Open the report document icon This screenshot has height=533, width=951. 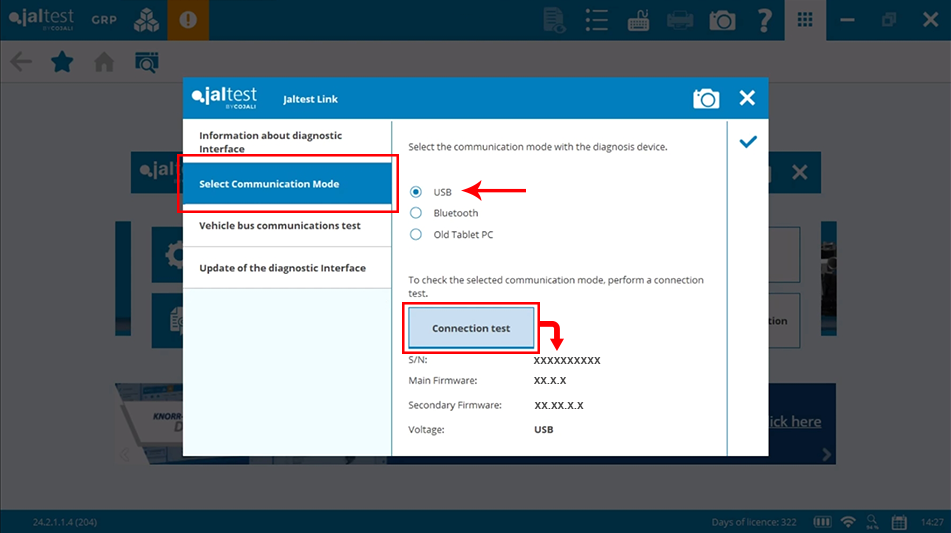(554, 20)
